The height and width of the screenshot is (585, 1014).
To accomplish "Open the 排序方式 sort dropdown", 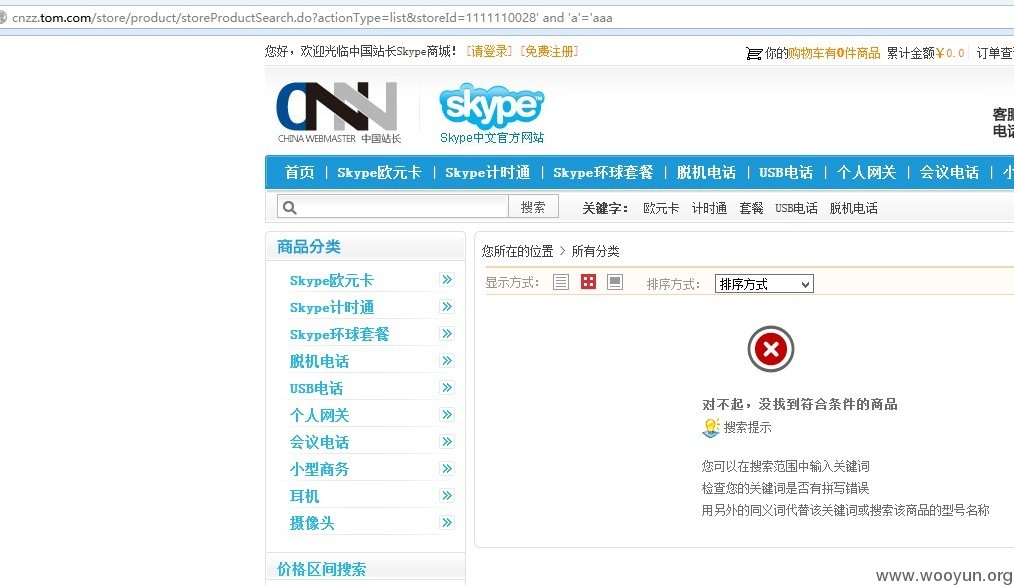I will coord(764,284).
